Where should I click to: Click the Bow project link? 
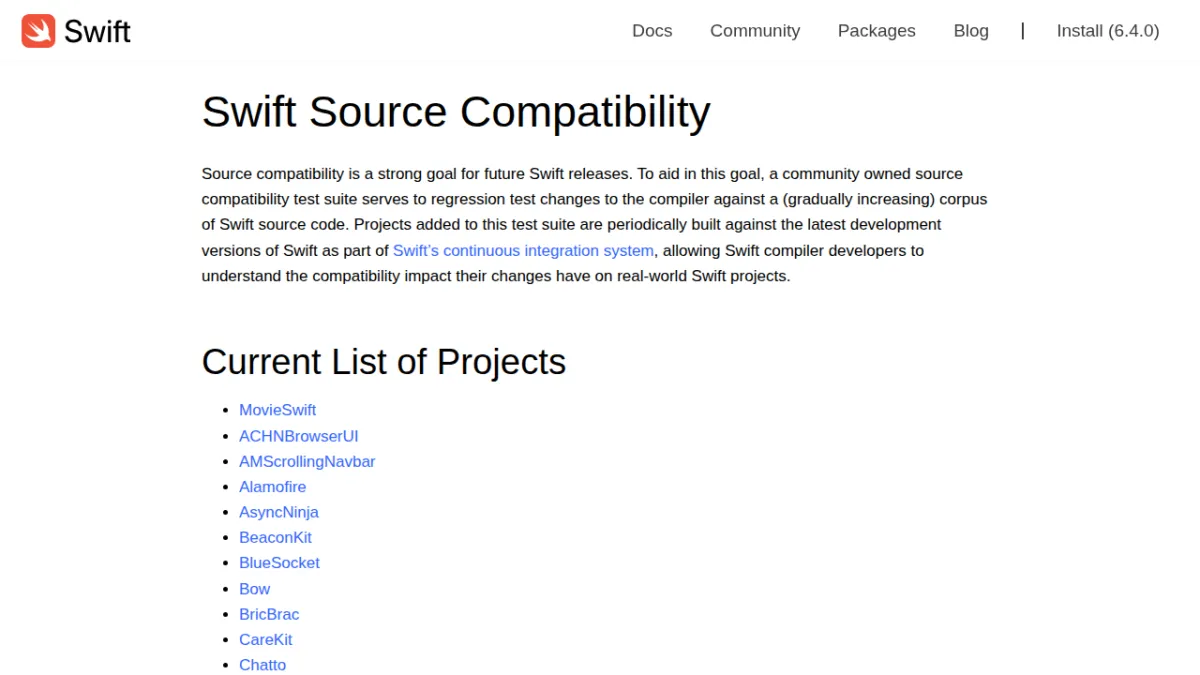254,589
